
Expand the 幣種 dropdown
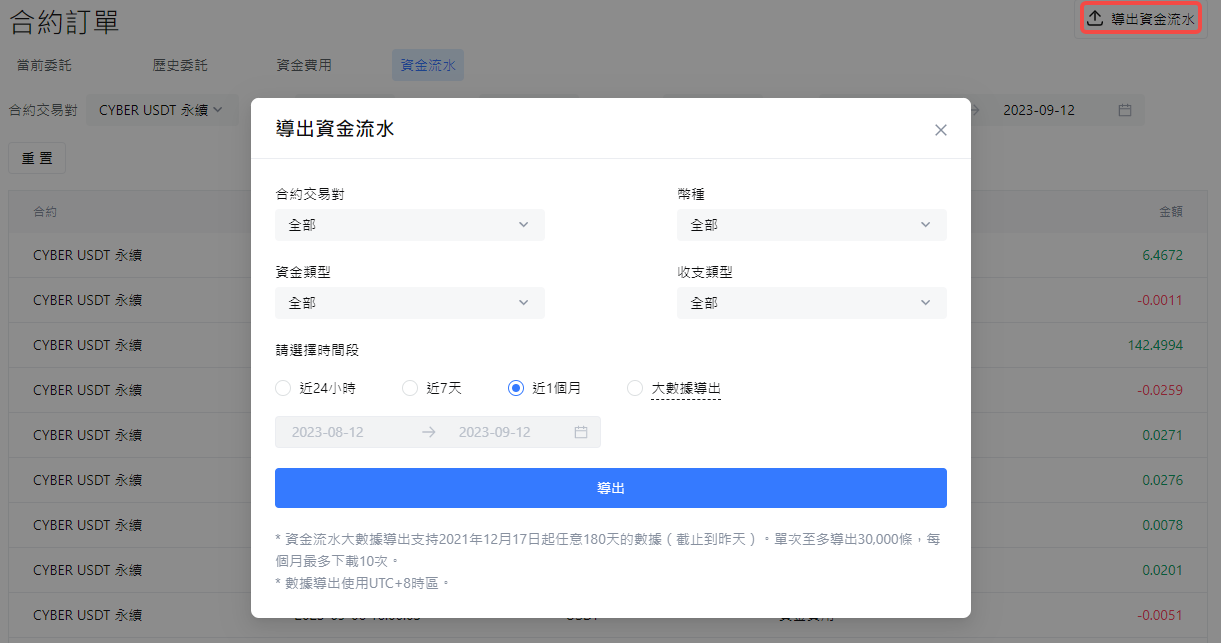811,225
